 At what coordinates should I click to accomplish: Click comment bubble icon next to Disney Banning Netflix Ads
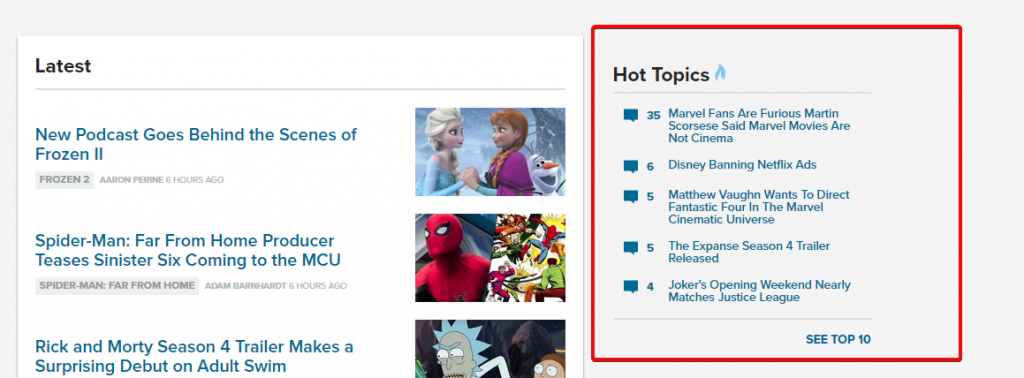(x=630, y=166)
